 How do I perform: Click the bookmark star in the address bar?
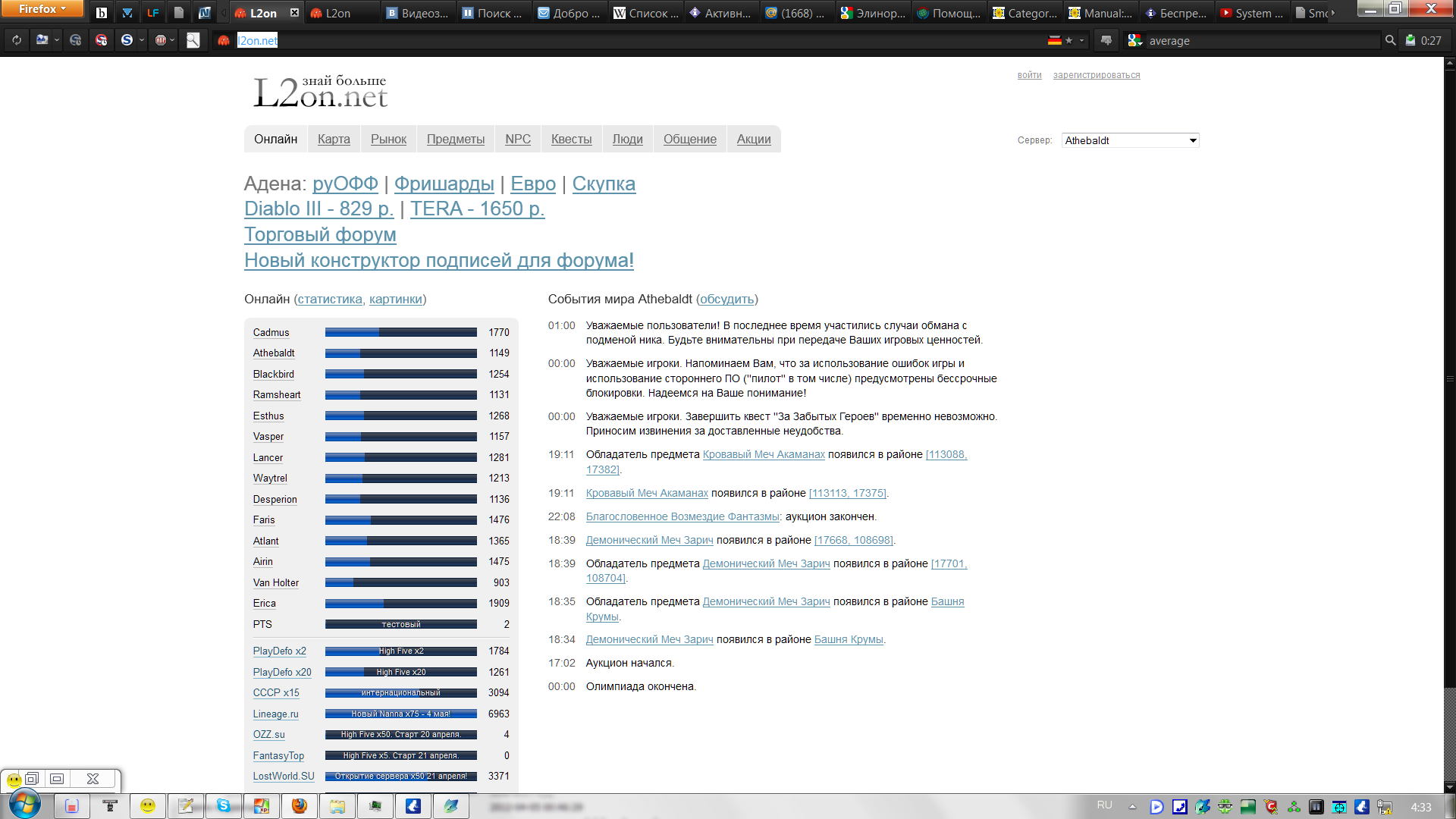(x=1069, y=40)
